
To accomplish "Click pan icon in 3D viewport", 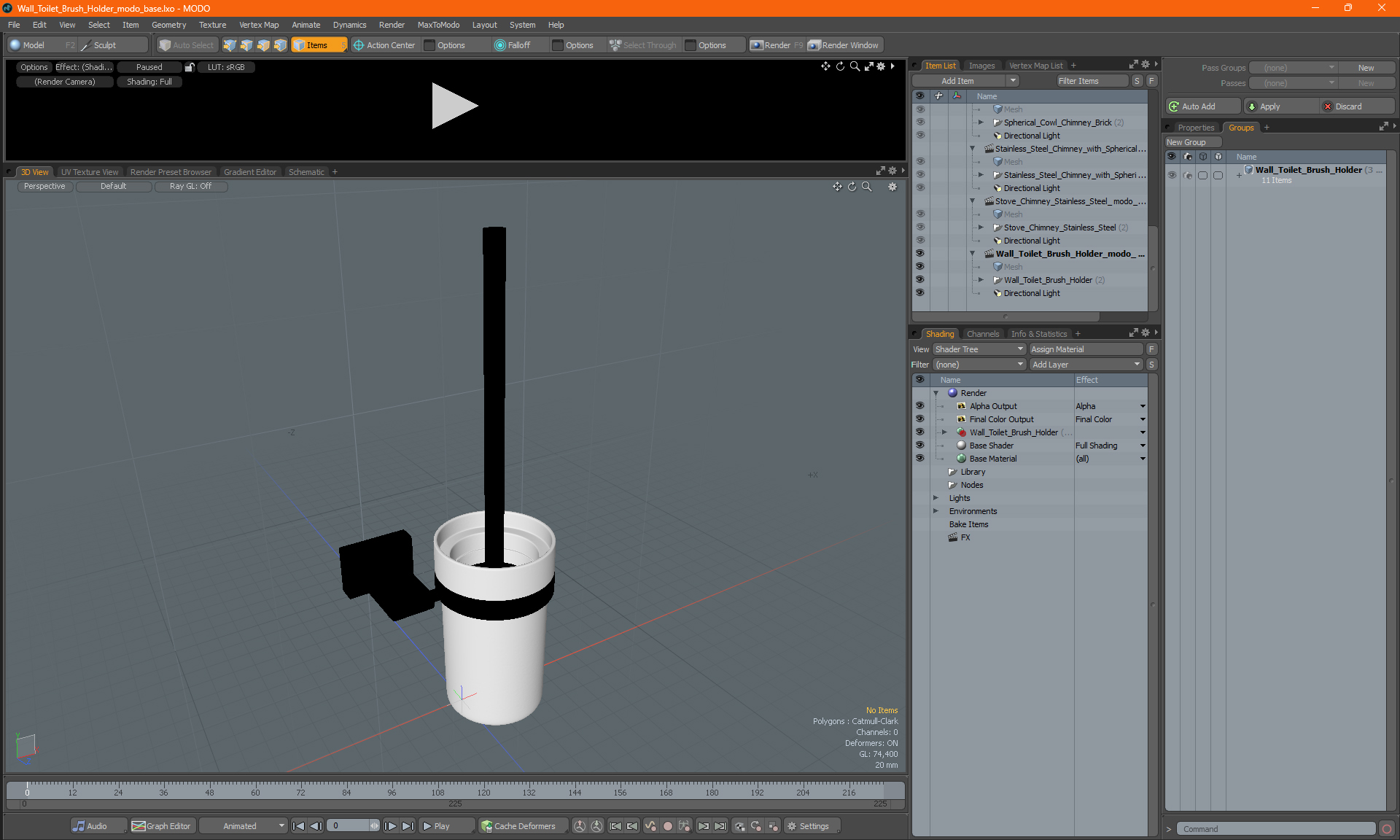I will click(837, 187).
